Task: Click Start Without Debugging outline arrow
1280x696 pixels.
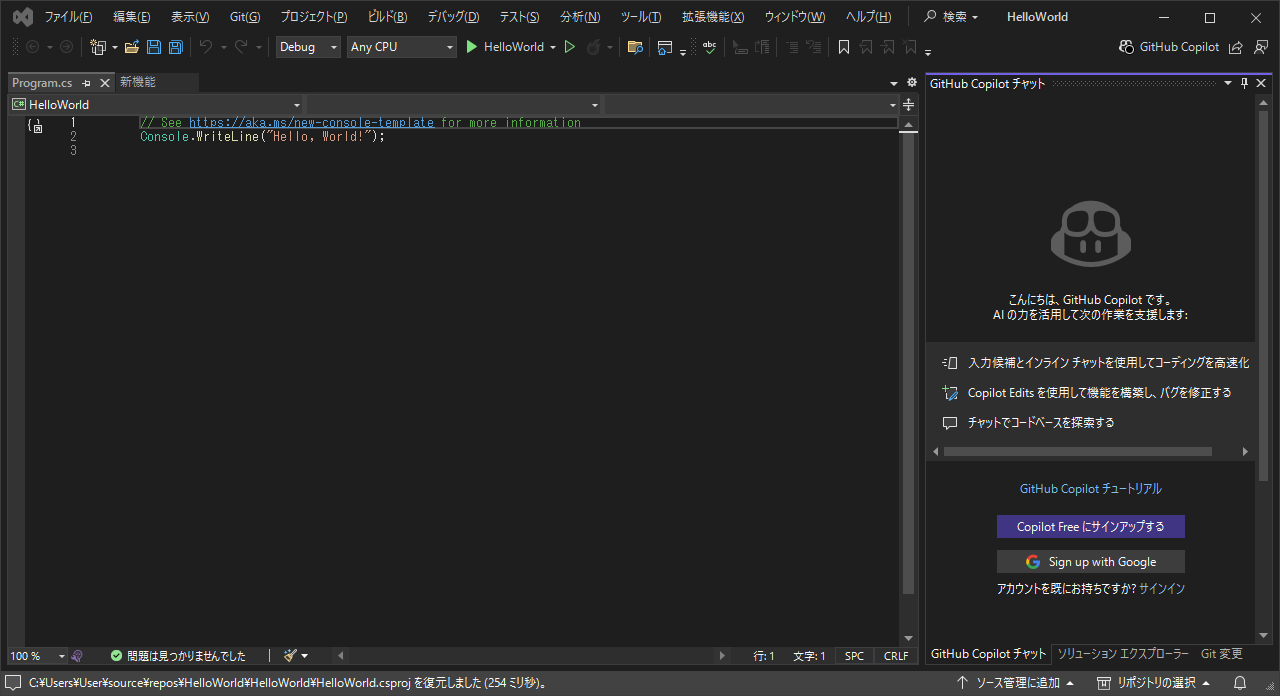Action: [570, 47]
